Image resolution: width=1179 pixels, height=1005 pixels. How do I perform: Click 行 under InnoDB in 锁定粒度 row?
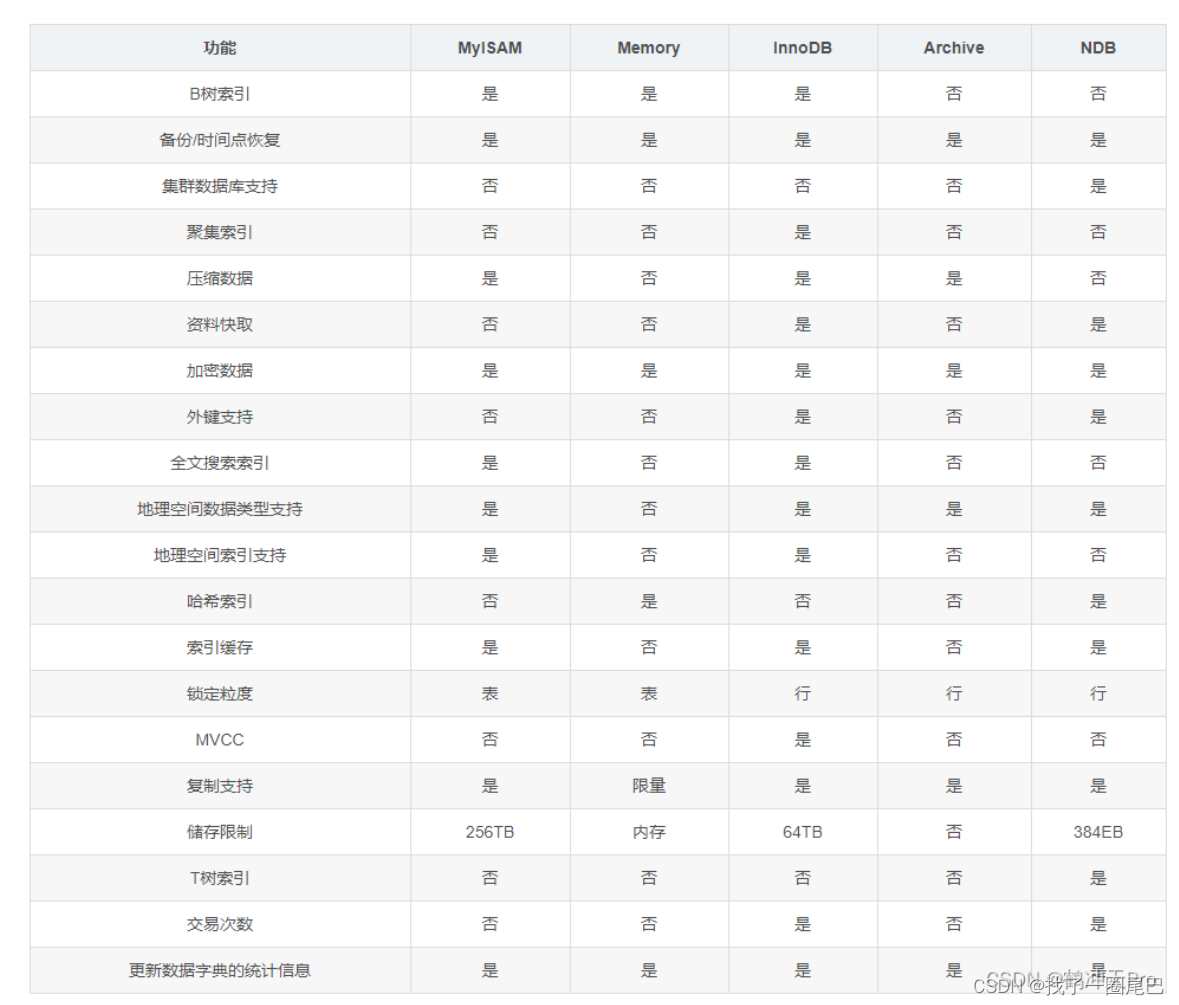pyautogui.click(x=802, y=694)
